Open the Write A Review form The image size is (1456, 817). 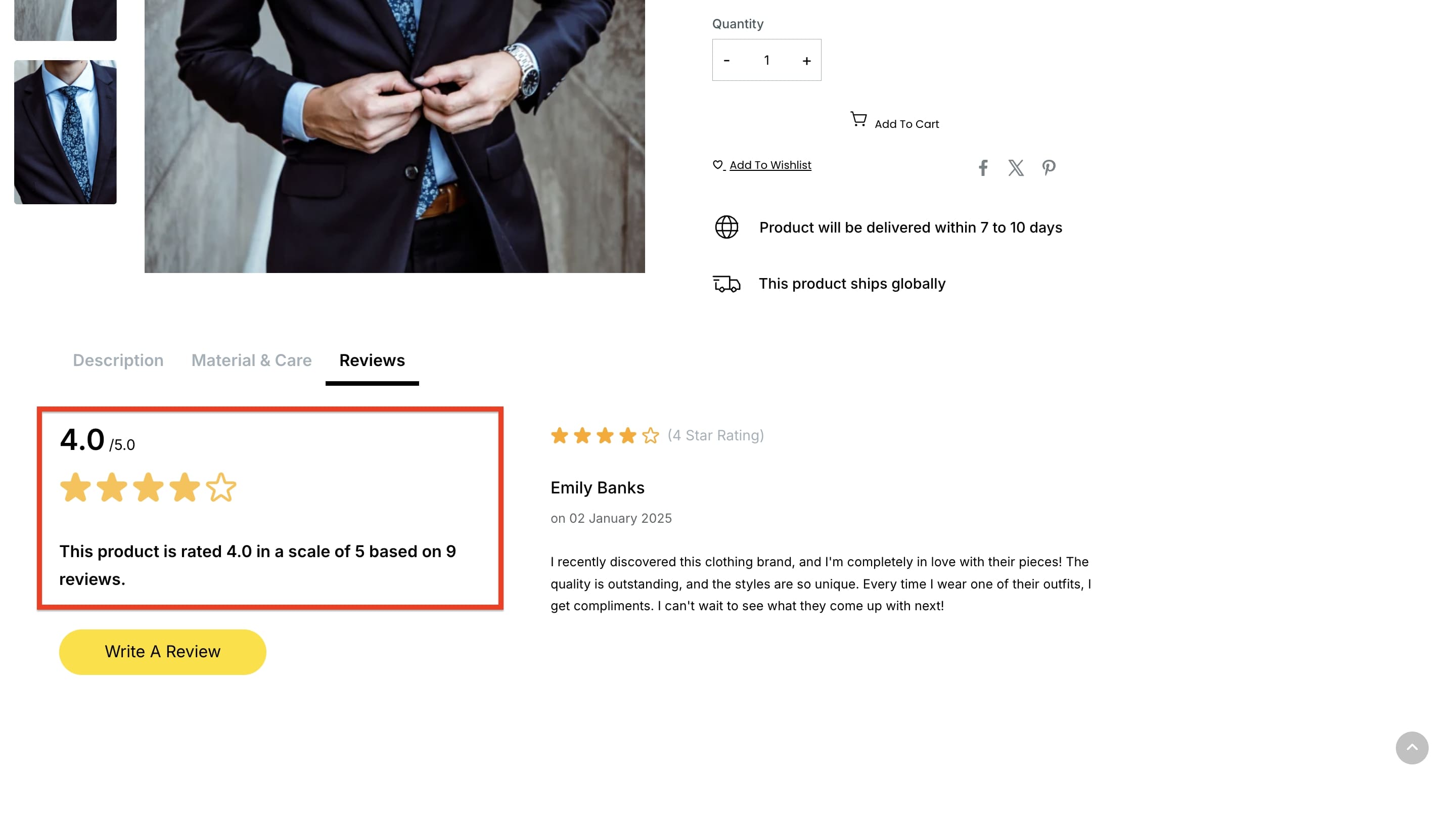click(x=162, y=651)
